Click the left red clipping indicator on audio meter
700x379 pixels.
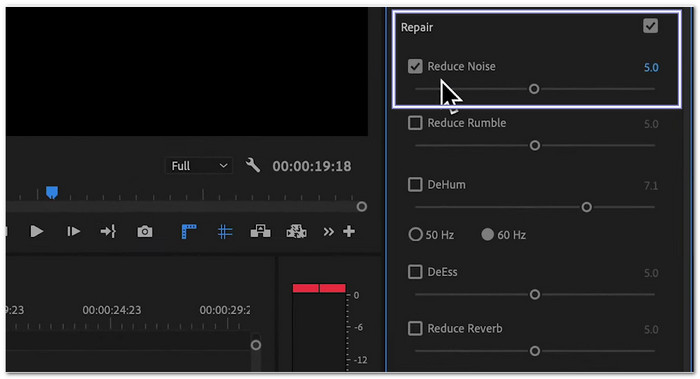click(x=305, y=288)
